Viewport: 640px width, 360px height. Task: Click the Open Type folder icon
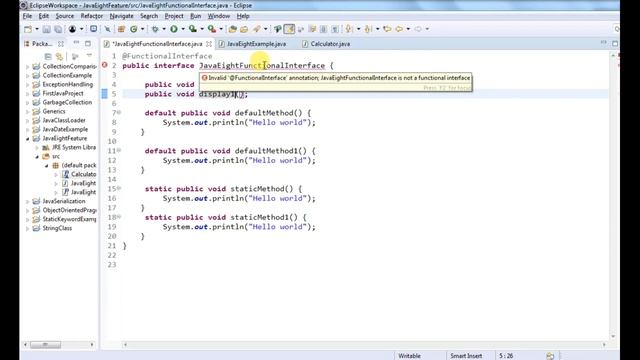[x=233, y=29]
